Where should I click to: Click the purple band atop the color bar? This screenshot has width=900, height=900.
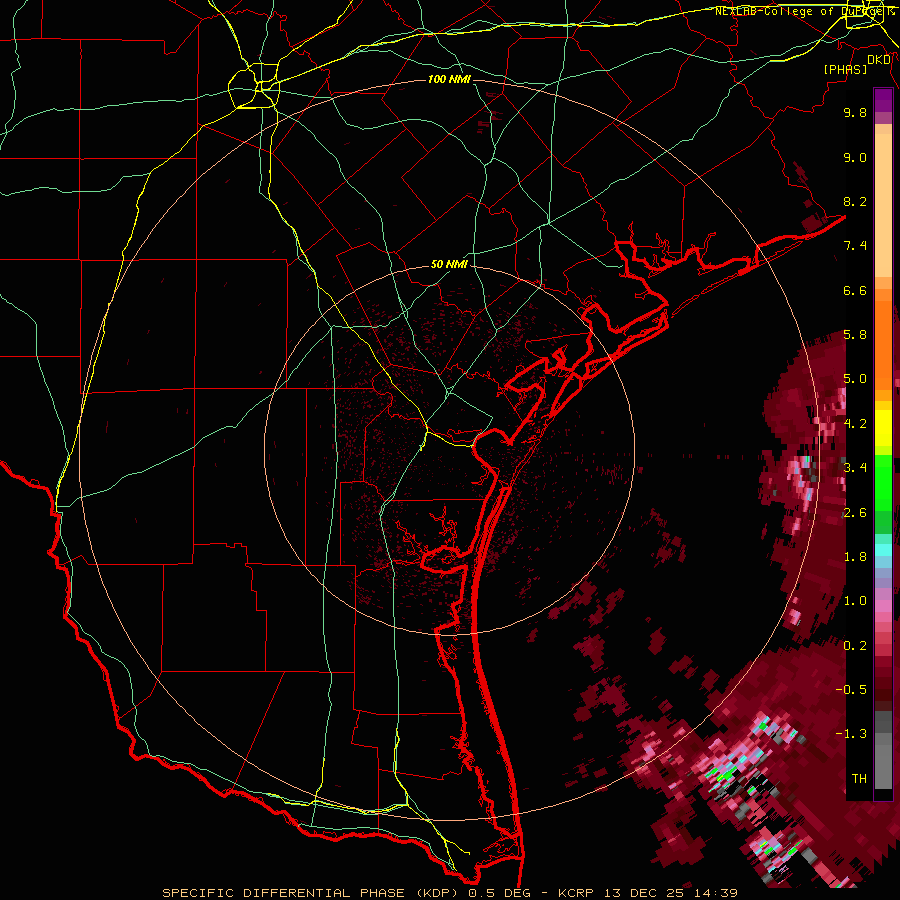click(x=883, y=100)
